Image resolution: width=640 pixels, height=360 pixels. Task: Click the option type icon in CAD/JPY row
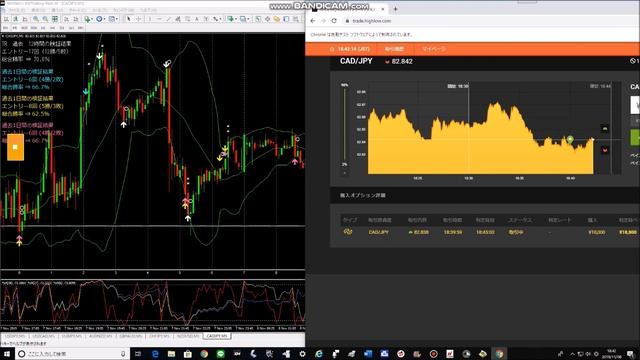(348, 231)
